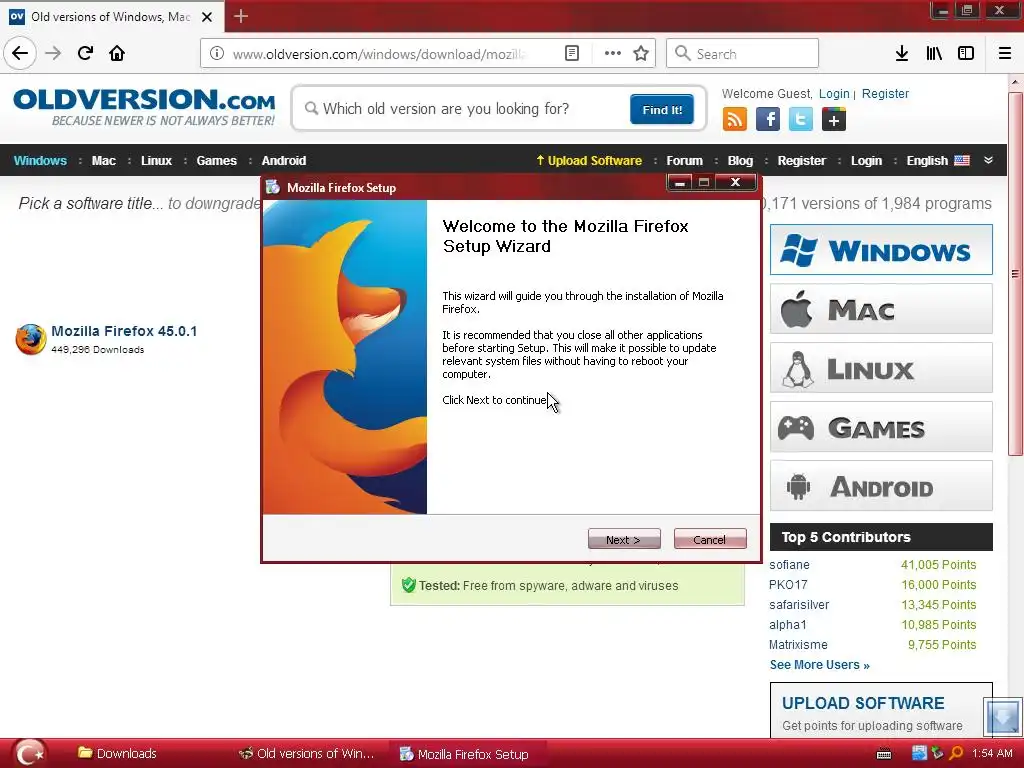This screenshot has width=1024, height=768.
Task: Open page actions three-dot menu
Action: 613,54
